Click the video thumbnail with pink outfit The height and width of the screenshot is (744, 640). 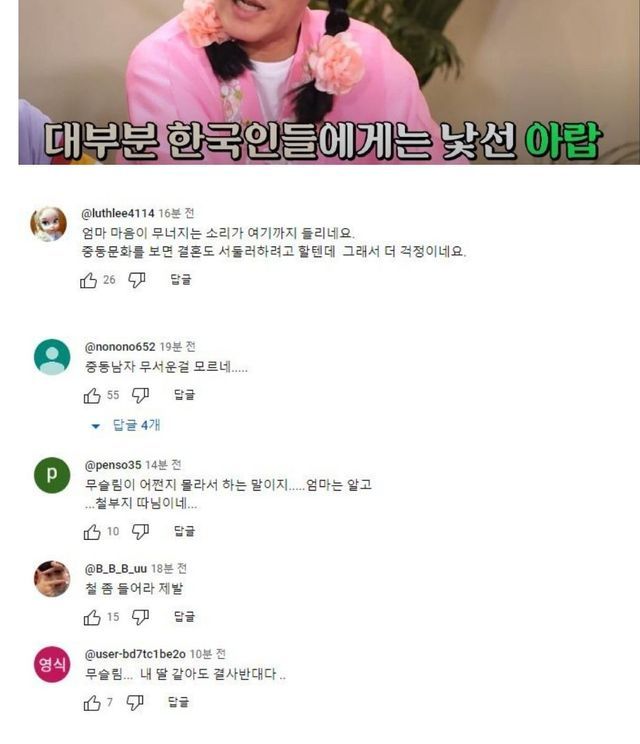(x=329, y=82)
